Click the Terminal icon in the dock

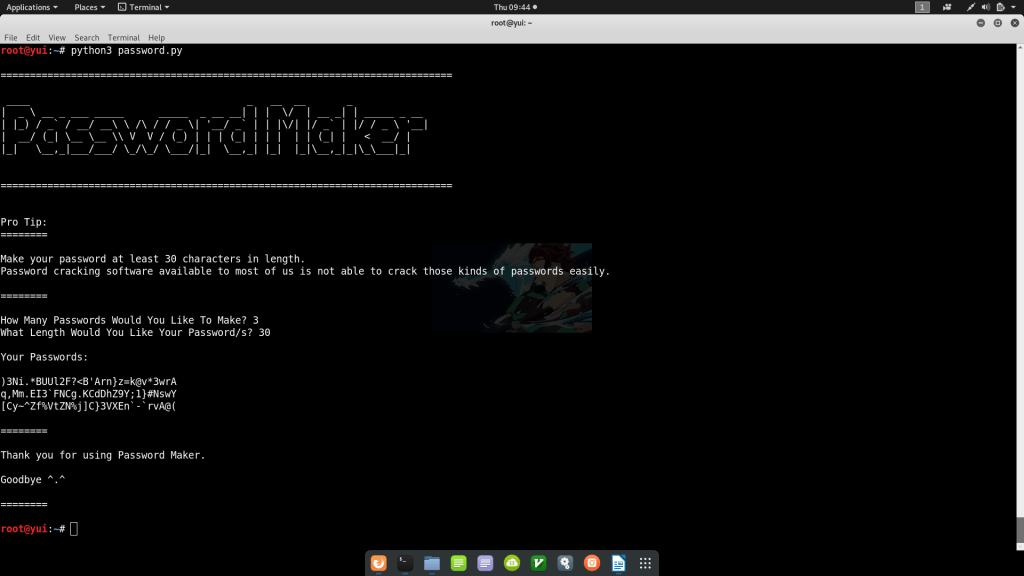[x=405, y=563]
